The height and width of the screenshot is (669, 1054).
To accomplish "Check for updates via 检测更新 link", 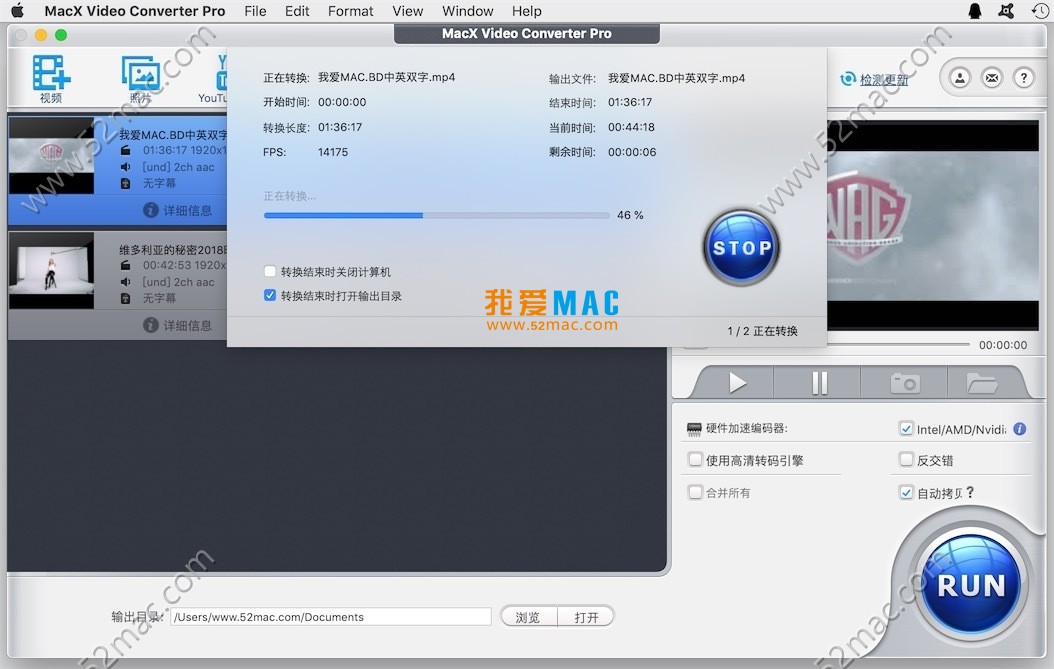I will coord(883,79).
